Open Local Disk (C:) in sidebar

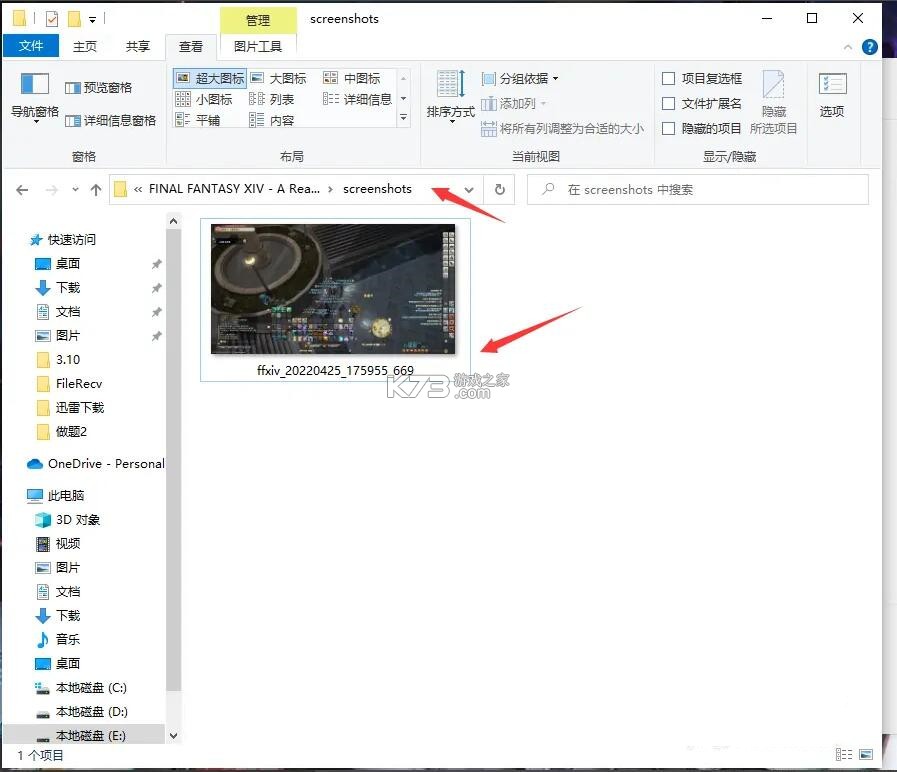coord(81,688)
